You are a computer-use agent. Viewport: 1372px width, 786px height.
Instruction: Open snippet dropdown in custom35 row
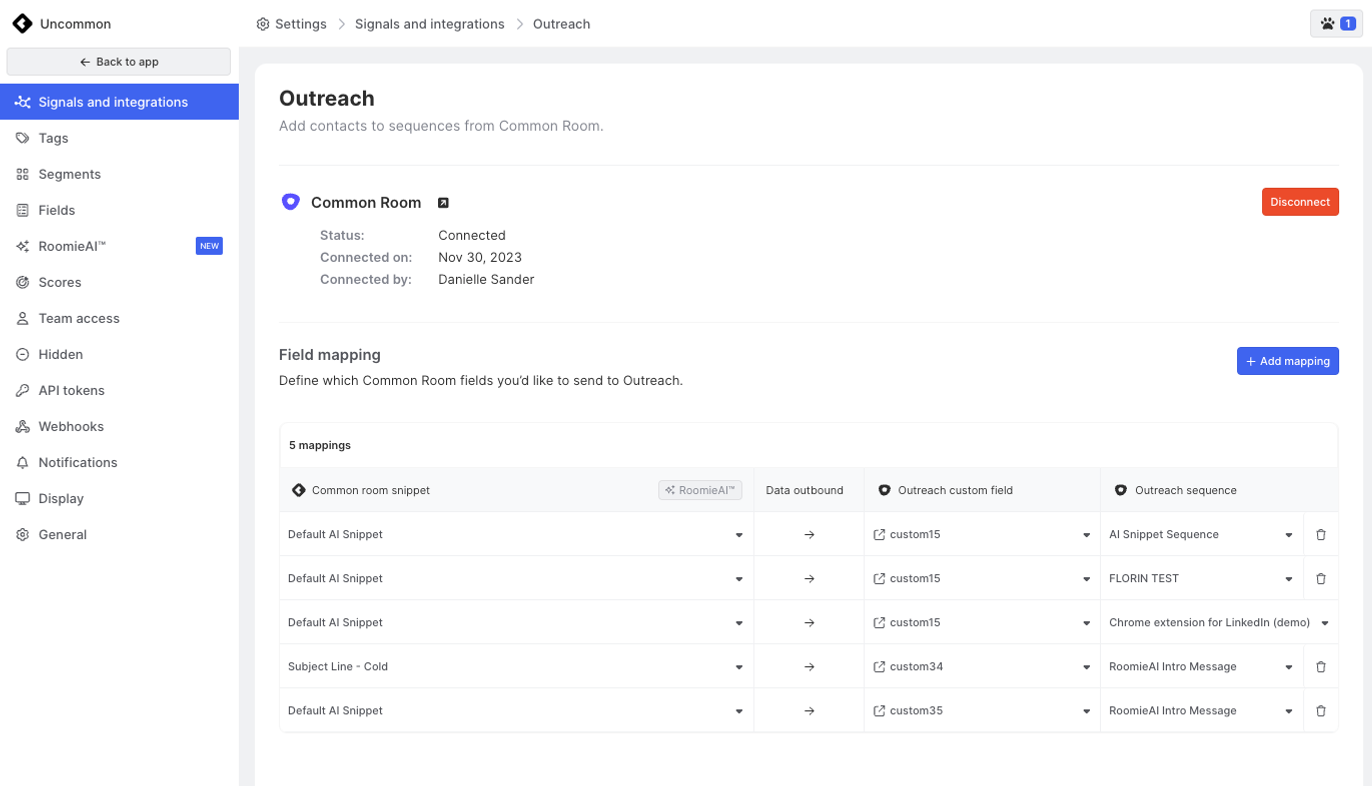516,711
